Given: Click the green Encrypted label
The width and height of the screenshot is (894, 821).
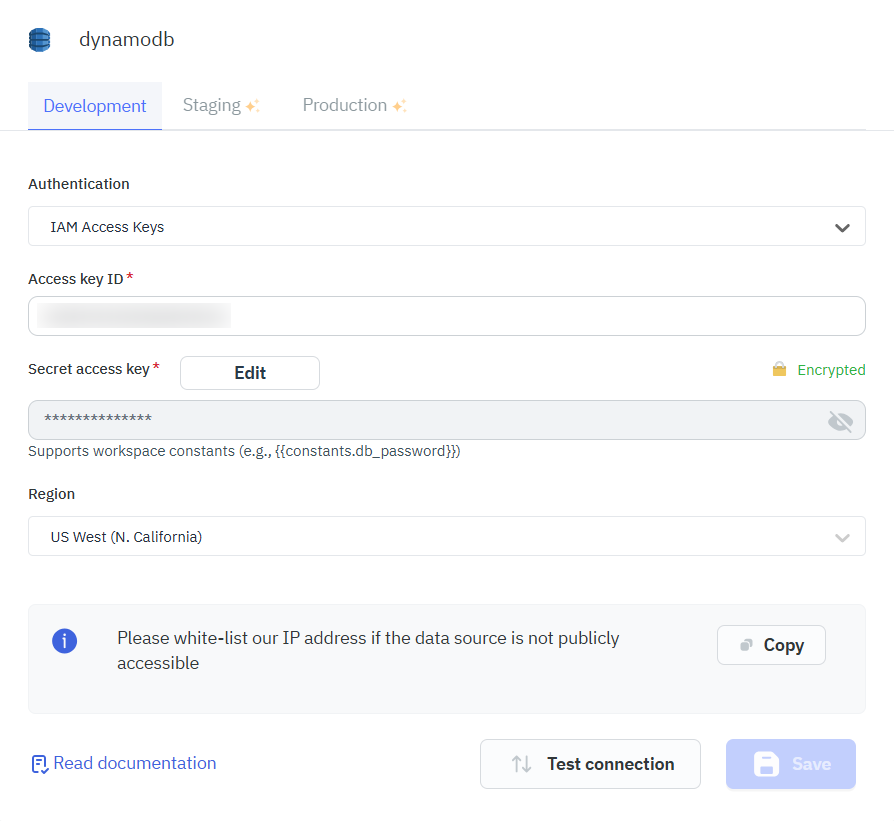Looking at the screenshot, I should coord(831,370).
